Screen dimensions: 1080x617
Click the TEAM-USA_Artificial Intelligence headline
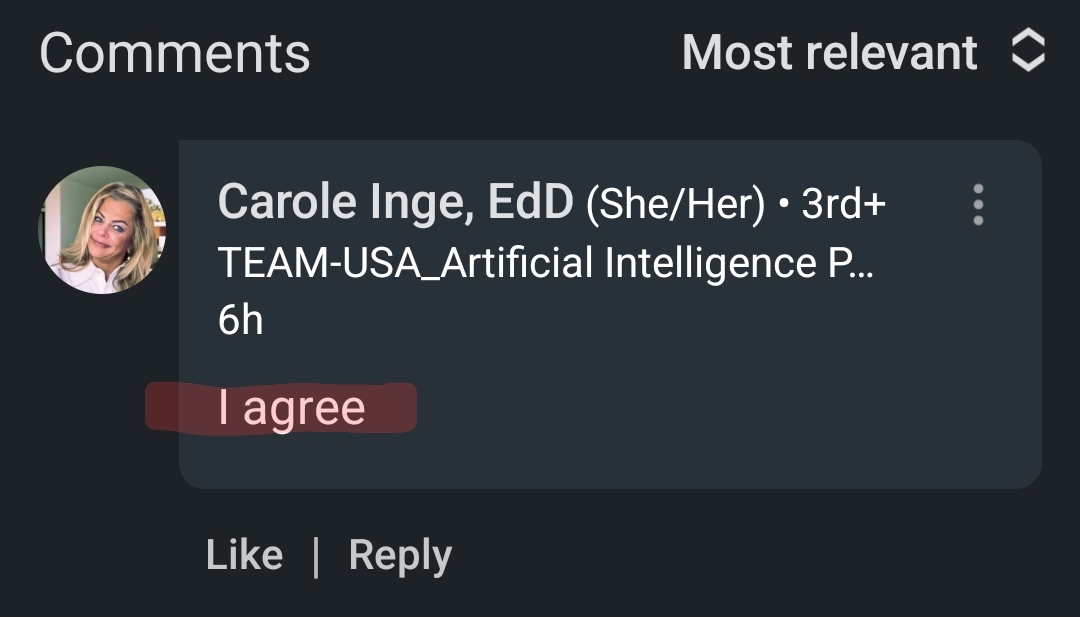click(546, 262)
